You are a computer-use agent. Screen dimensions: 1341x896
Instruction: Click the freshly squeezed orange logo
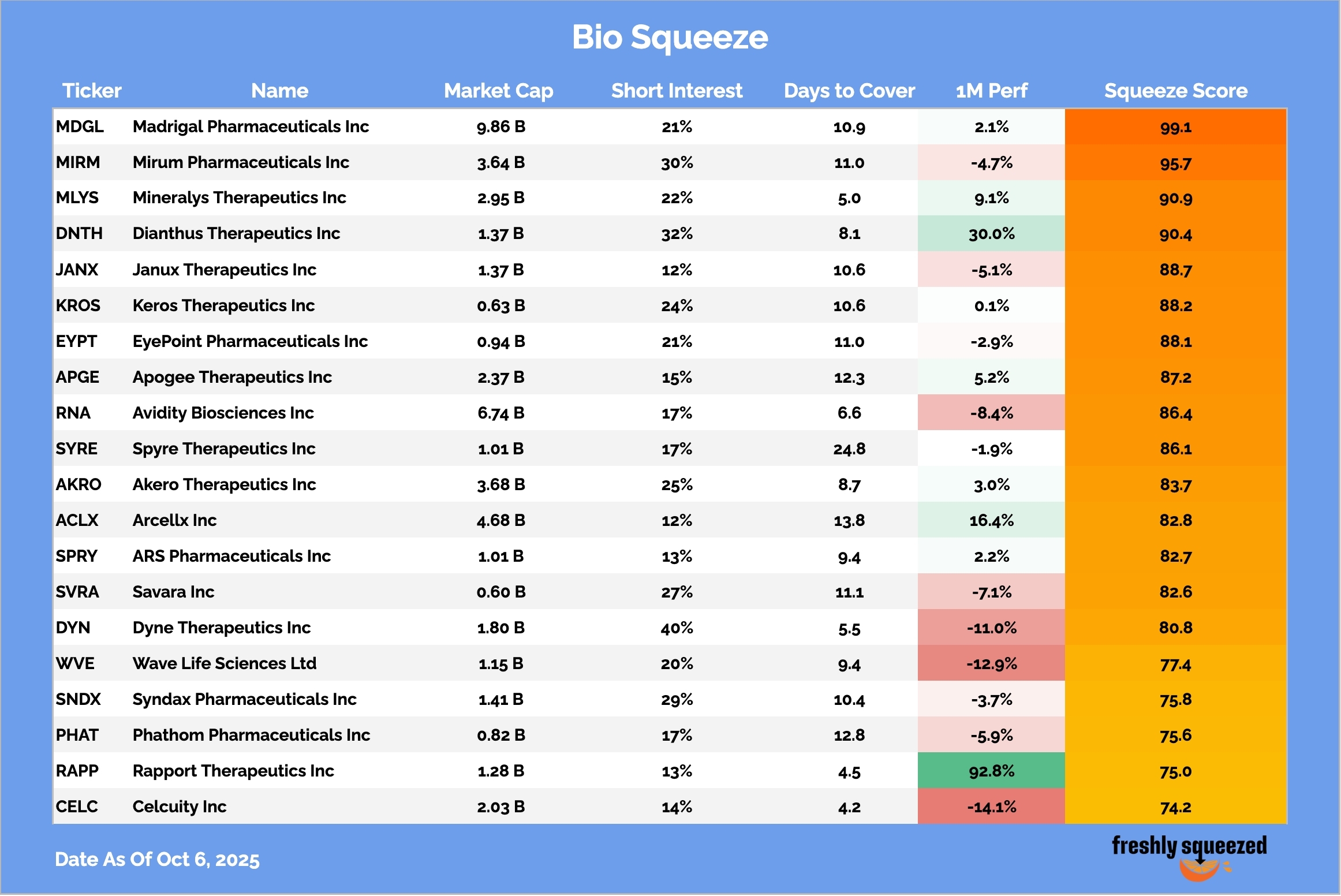[x=1189, y=856]
